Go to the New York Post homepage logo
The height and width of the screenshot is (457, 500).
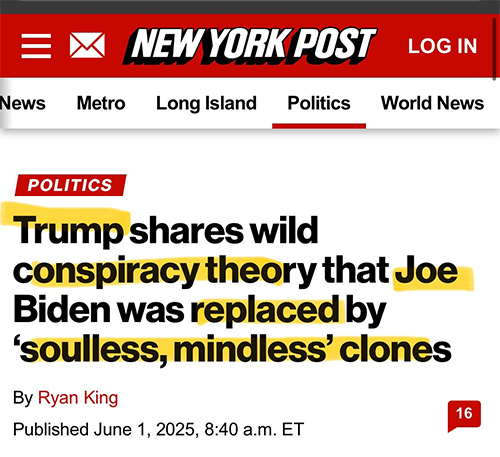point(250,46)
